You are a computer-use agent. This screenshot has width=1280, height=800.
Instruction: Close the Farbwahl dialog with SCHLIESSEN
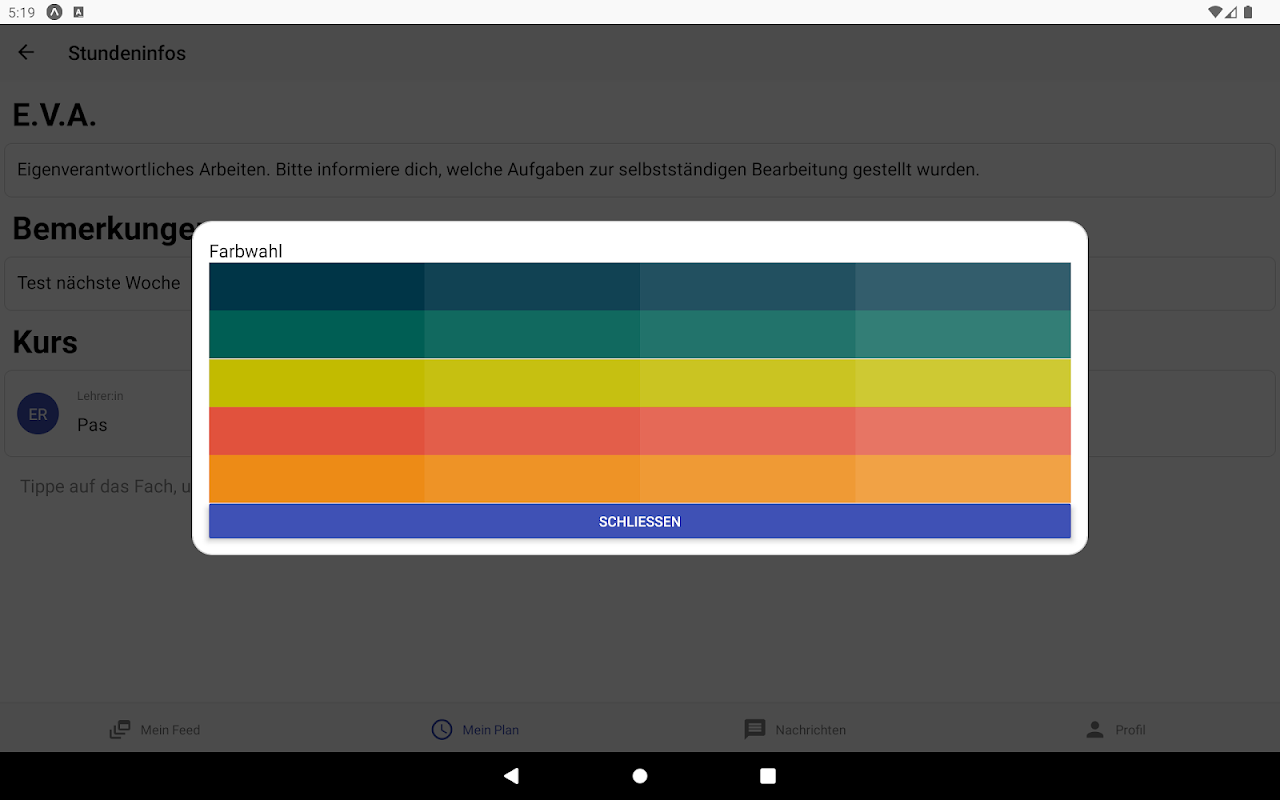[x=640, y=521]
